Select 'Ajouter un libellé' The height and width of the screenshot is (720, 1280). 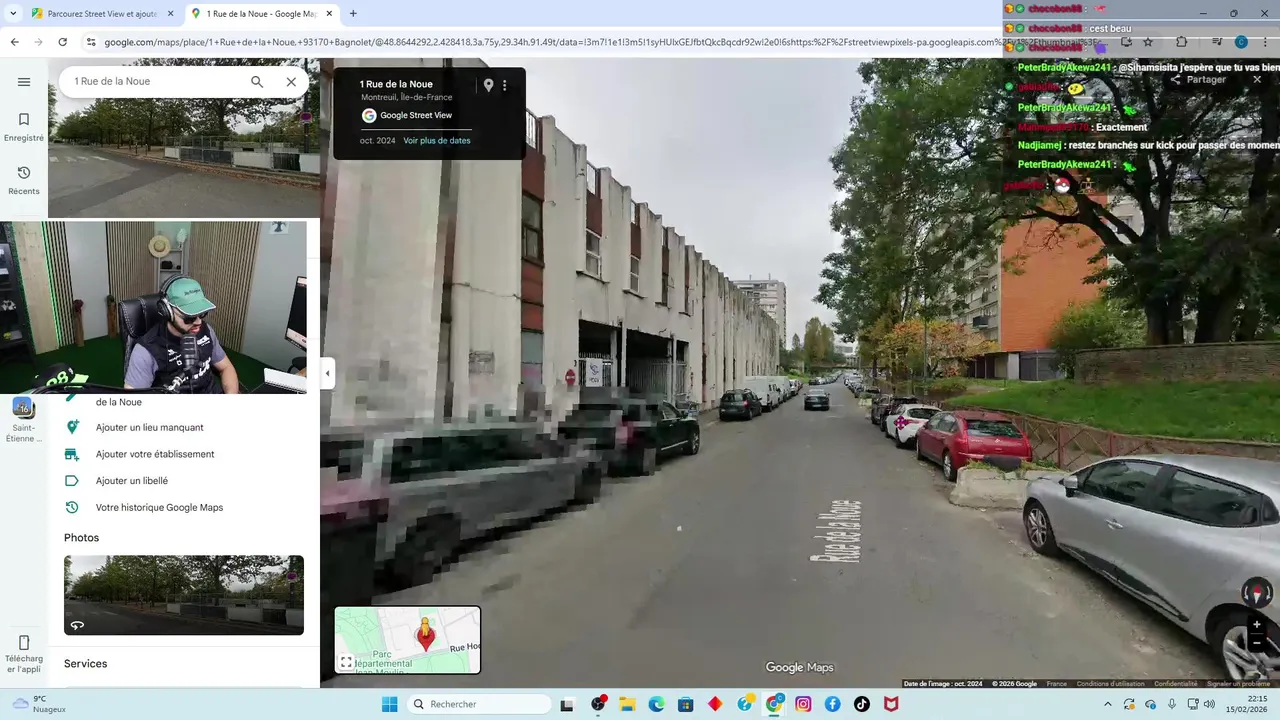pos(132,481)
